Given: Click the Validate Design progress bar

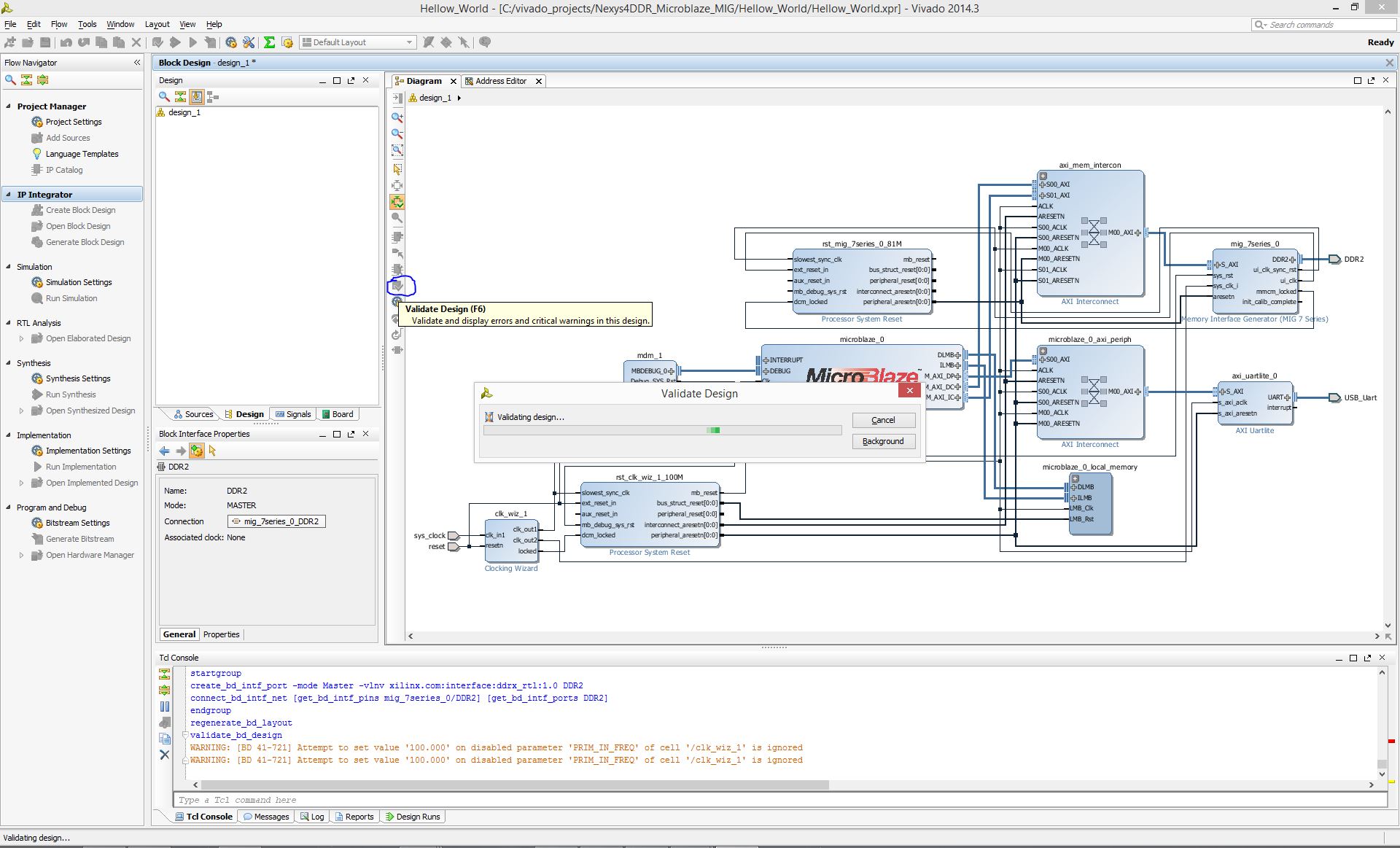Looking at the screenshot, I should pos(662,430).
